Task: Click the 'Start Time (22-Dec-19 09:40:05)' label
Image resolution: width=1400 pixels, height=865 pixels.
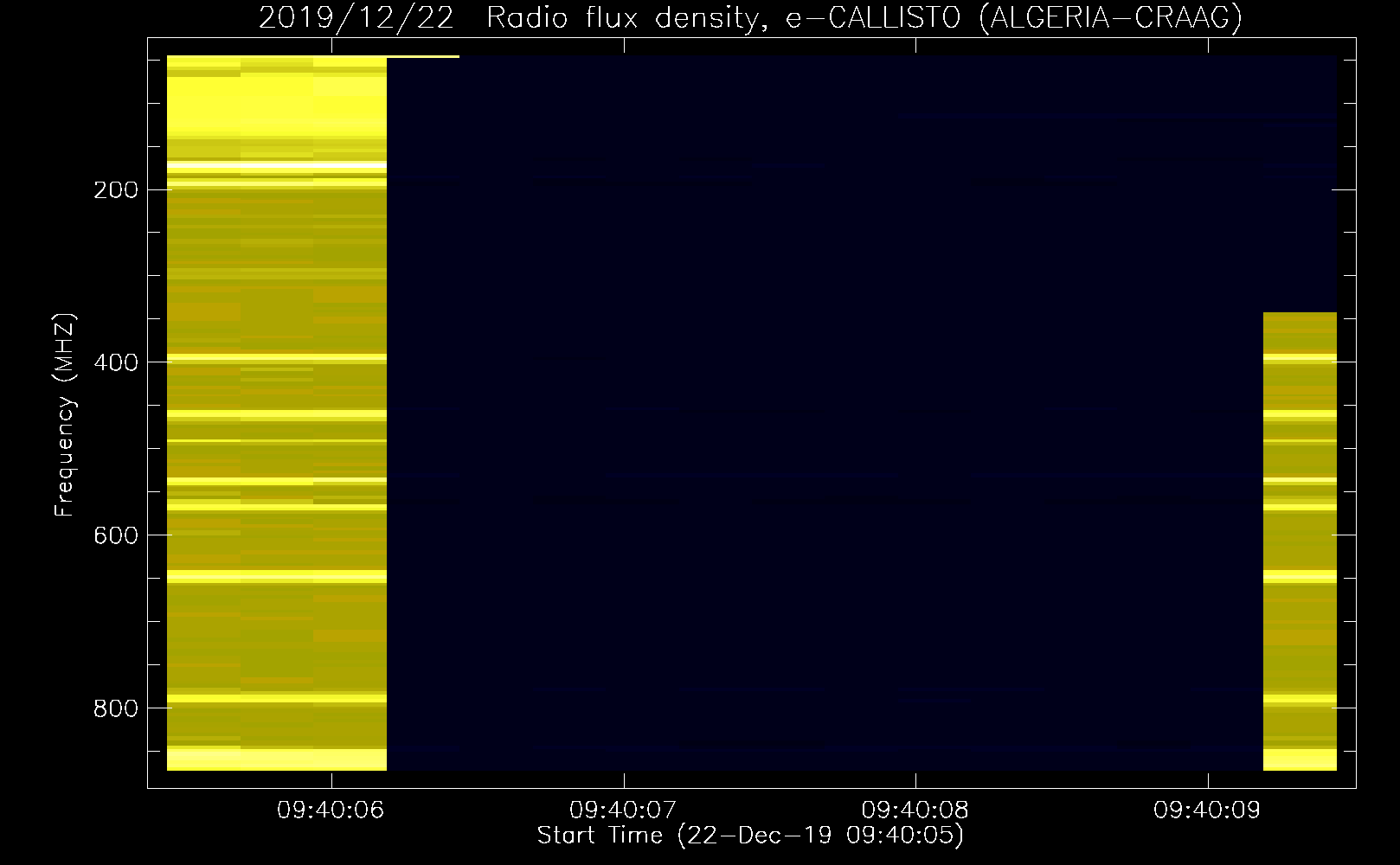Action: click(x=750, y=836)
